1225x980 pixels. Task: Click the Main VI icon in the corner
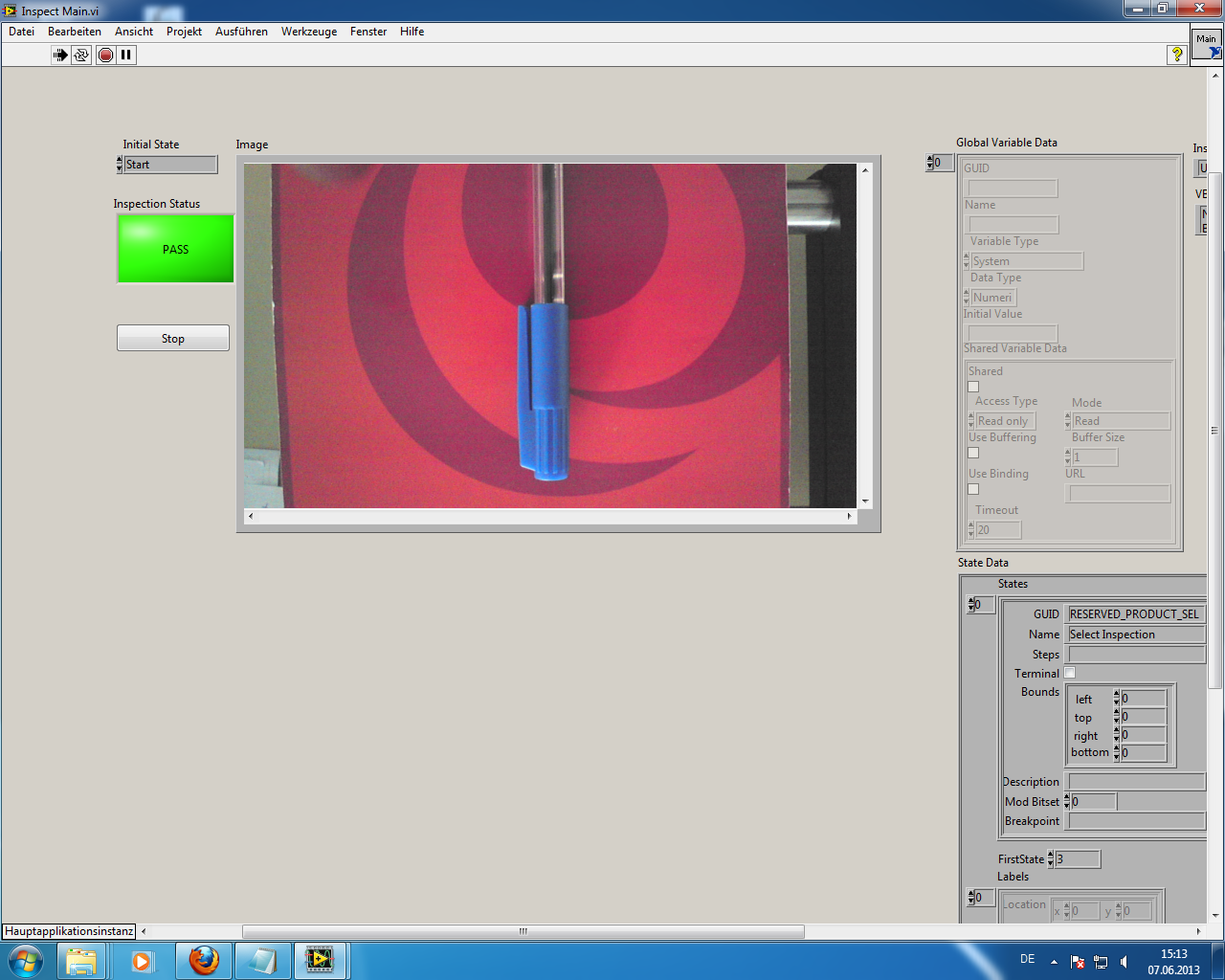click(1206, 45)
